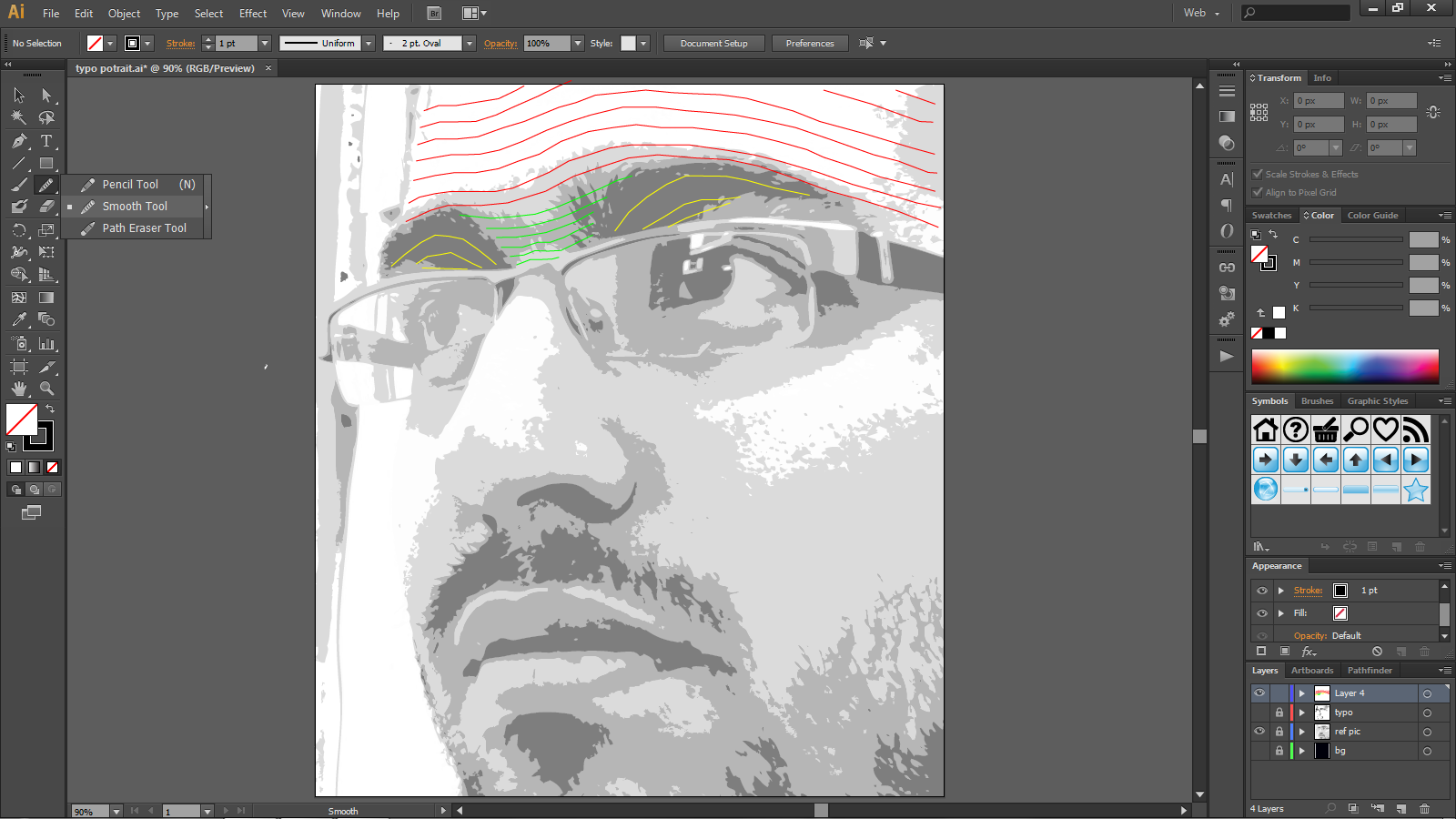
Task: Unlock the typo layer
Action: (x=1279, y=712)
